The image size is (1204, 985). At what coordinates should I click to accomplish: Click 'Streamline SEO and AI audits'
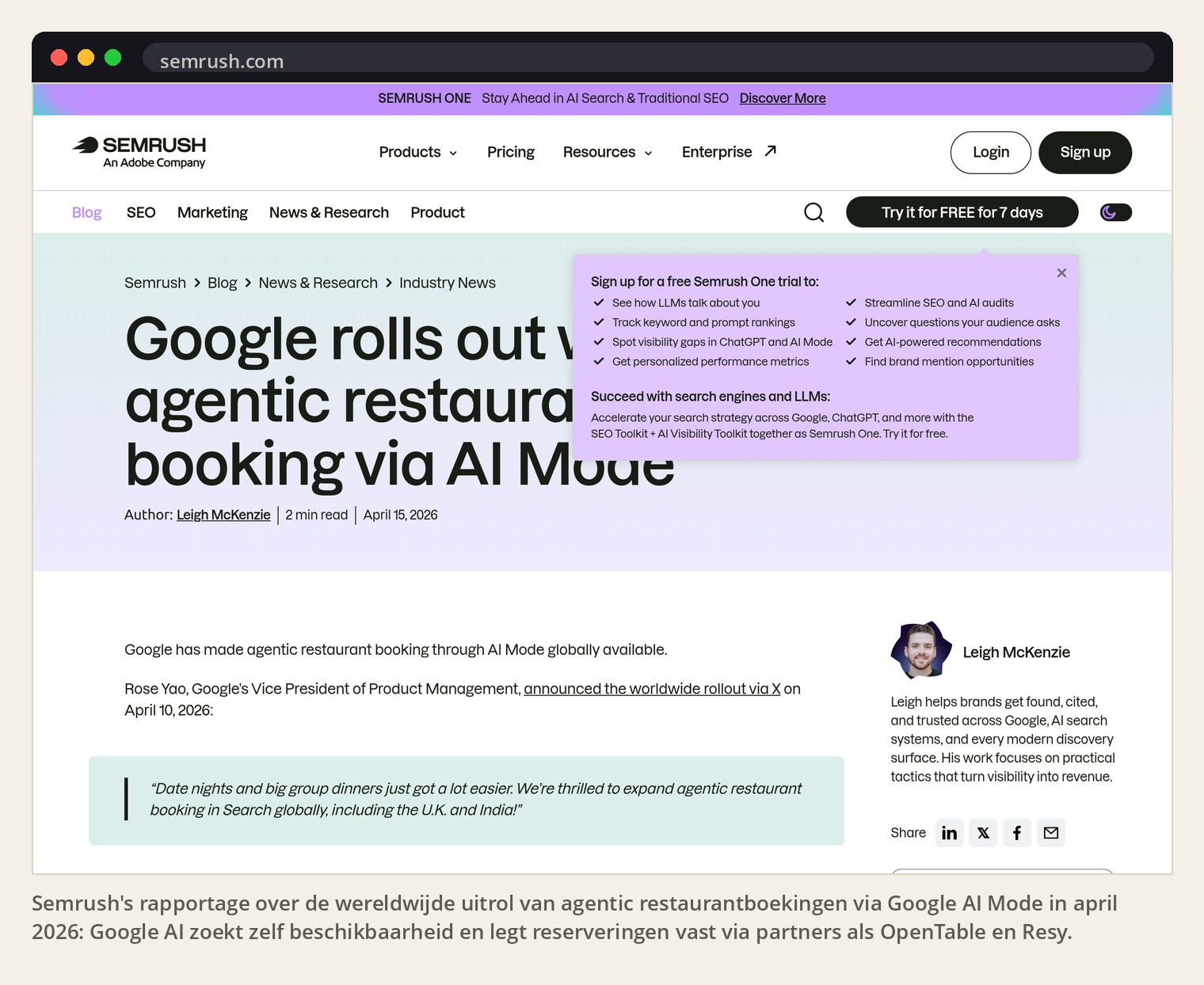coord(939,302)
